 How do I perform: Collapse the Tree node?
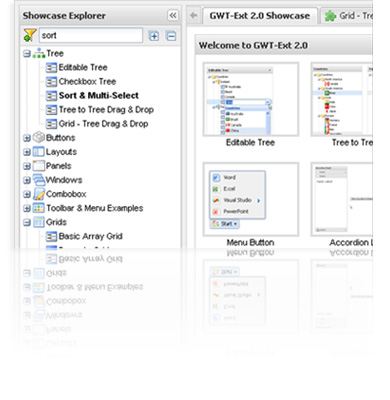tap(27, 53)
